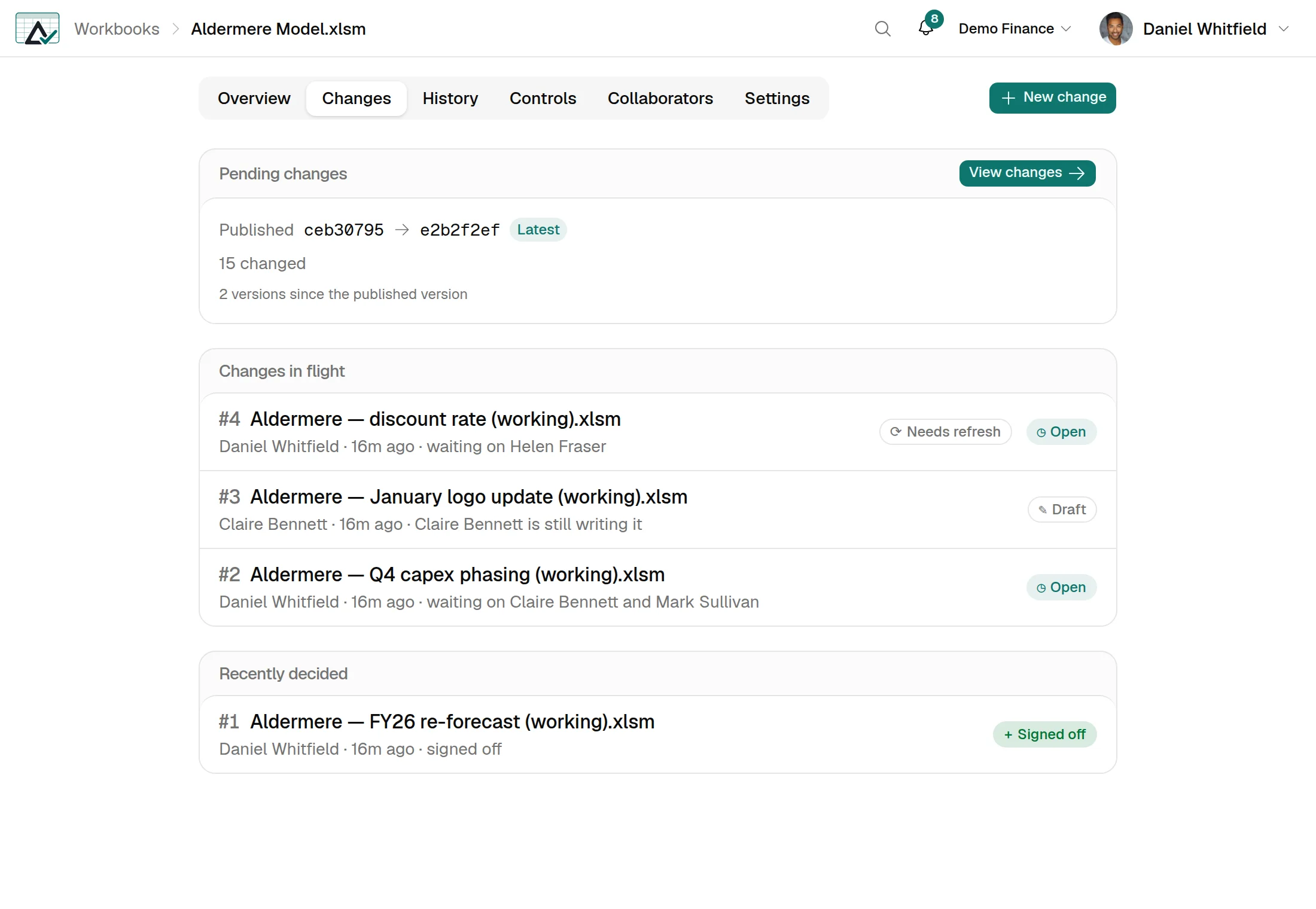Screen dimensions: 1316x909
Task: Open change #1 FY26 re-forecast
Action: point(452,721)
